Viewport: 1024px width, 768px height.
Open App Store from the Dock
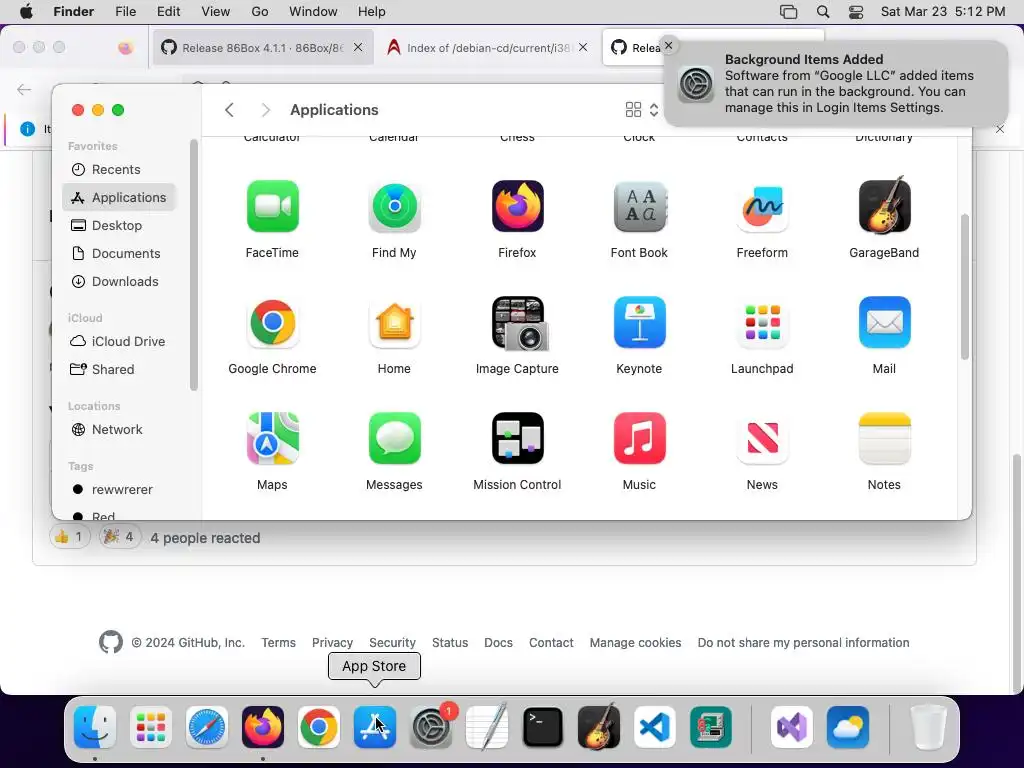point(375,727)
